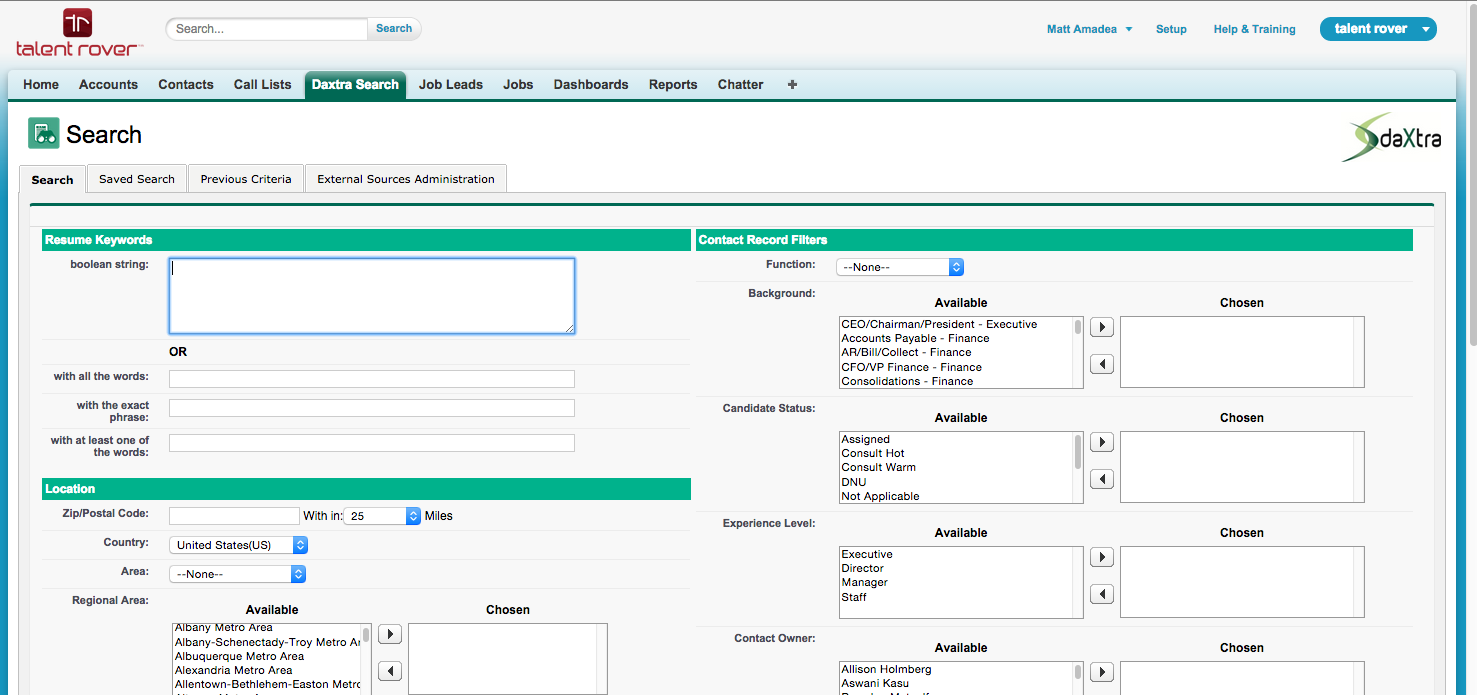Viewport: 1477px width, 695px height.
Task: Open External Sources Administration subtab
Action: [406, 179]
